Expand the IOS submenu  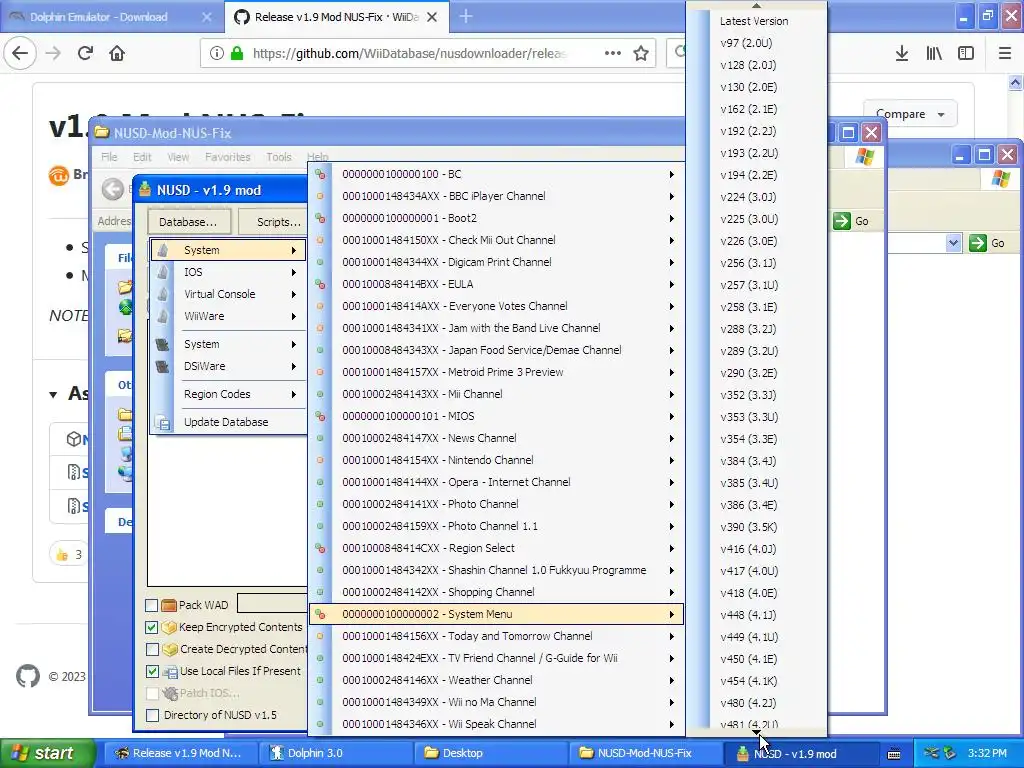228,272
